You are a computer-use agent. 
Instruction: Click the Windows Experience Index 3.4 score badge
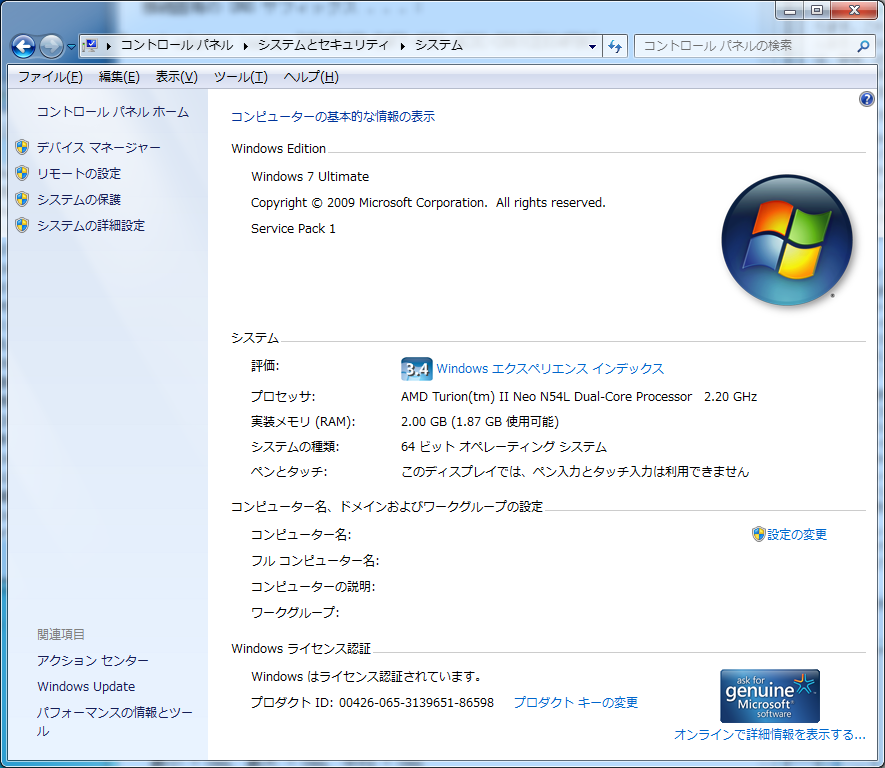click(416, 369)
